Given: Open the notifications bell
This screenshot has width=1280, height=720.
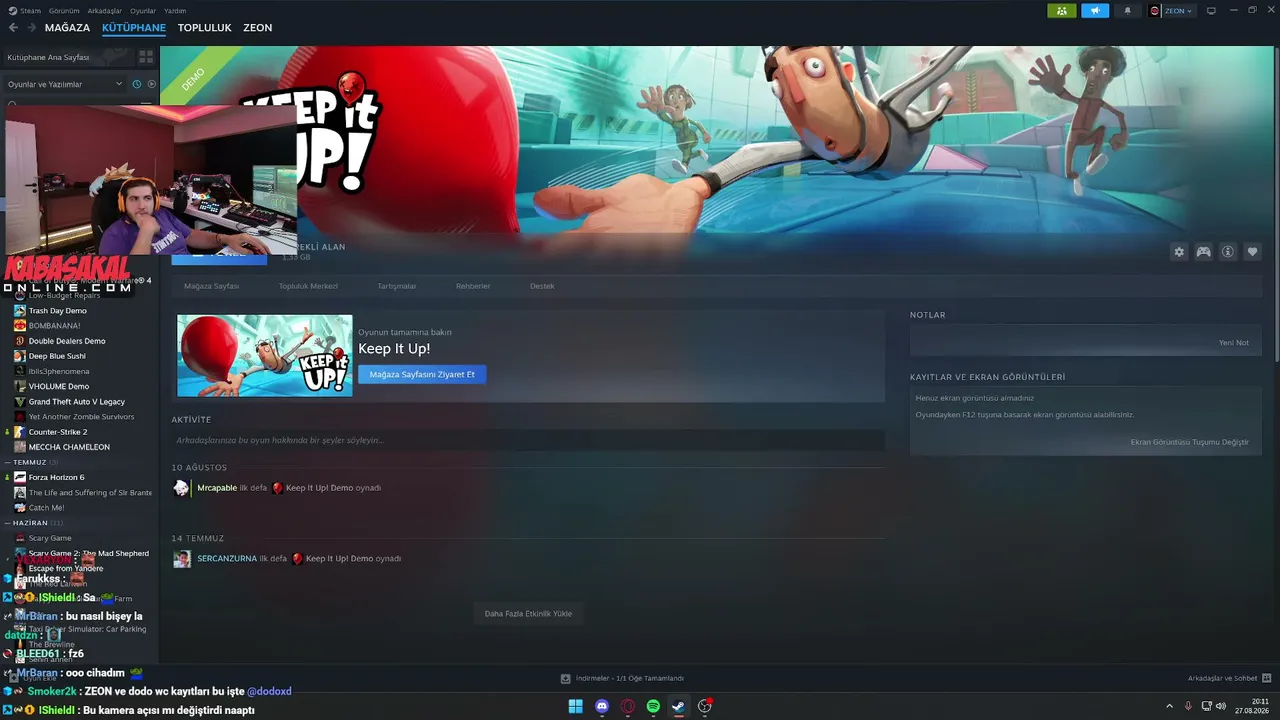Looking at the screenshot, I should point(1128,11).
